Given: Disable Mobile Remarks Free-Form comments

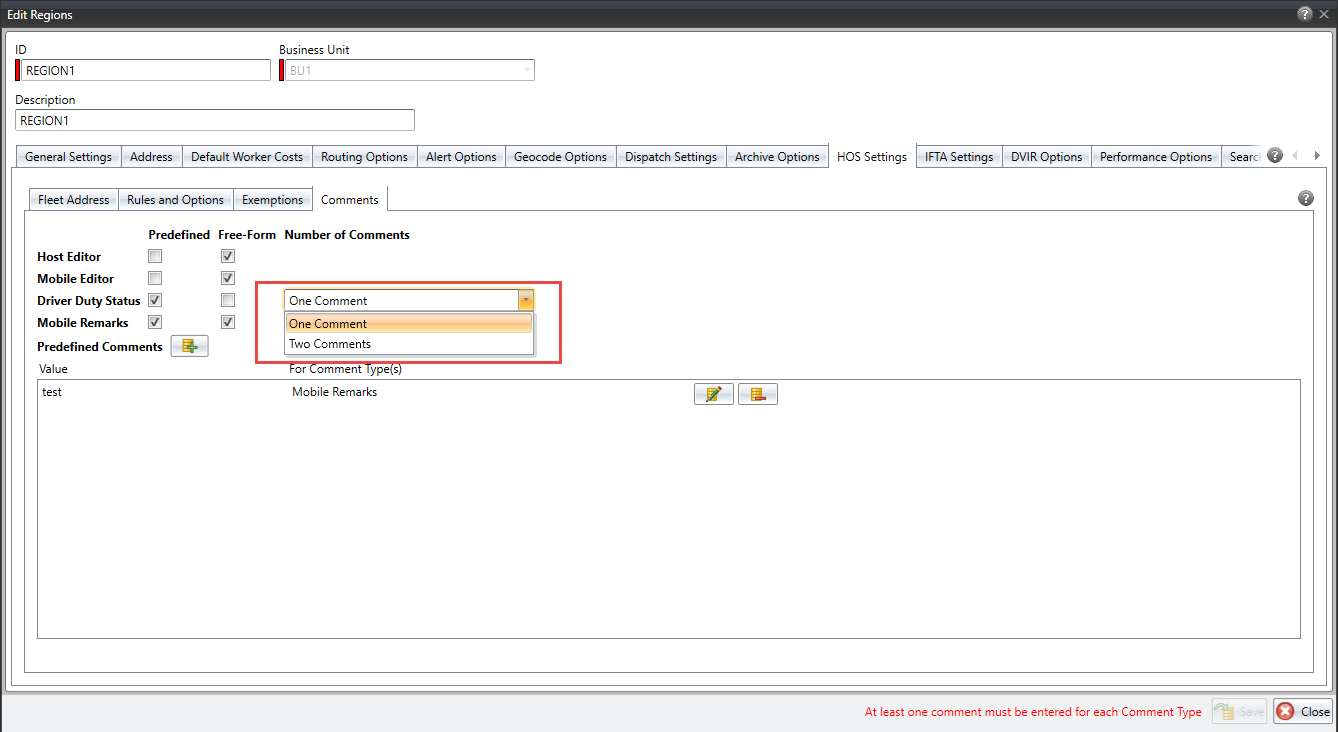Looking at the screenshot, I should tap(227, 321).
